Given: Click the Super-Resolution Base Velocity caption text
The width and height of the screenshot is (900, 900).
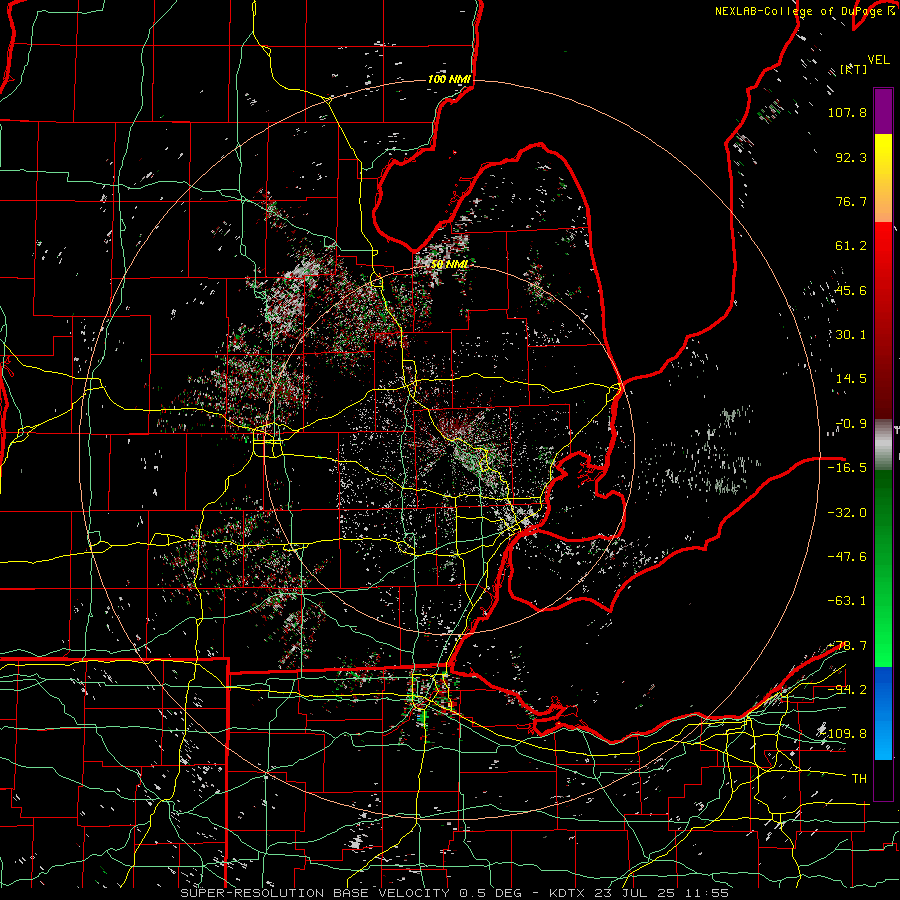Looking at the screenshot, I should 455,893.
